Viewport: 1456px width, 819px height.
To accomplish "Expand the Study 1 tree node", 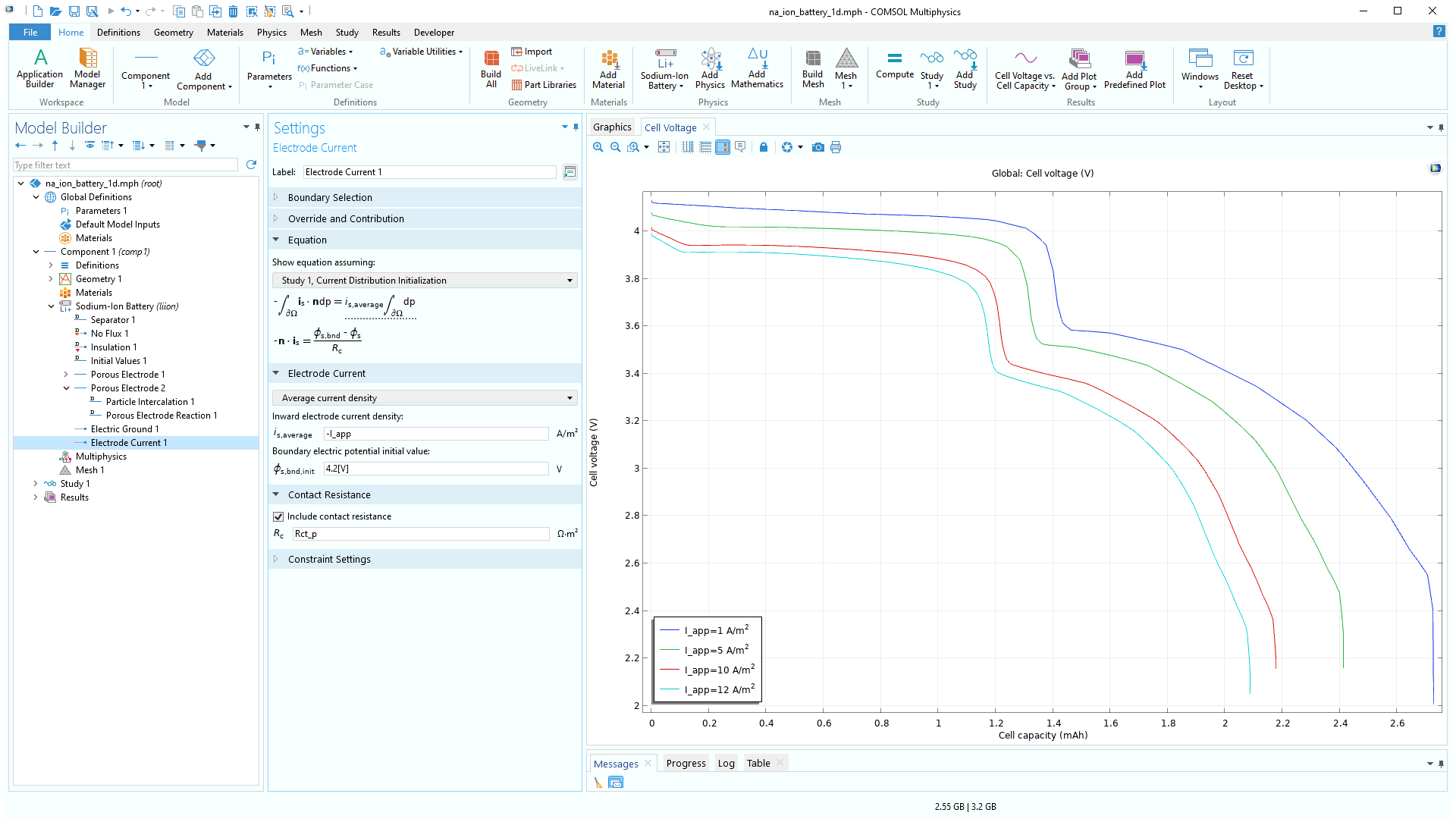I will click(x=36, y=483).
